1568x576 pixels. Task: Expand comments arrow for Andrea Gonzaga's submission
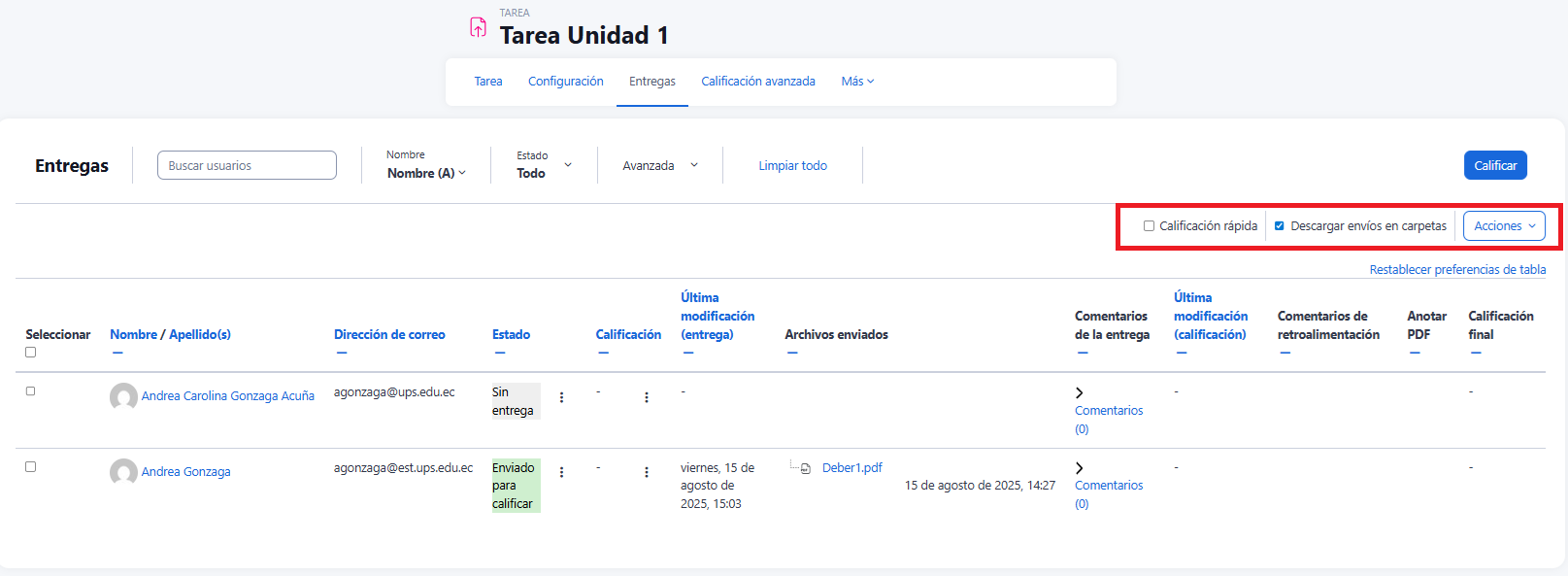pos(1080,468)
